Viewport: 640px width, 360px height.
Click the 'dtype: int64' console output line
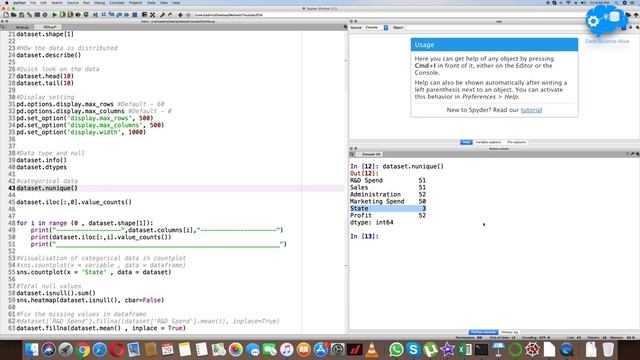(371, 222)
